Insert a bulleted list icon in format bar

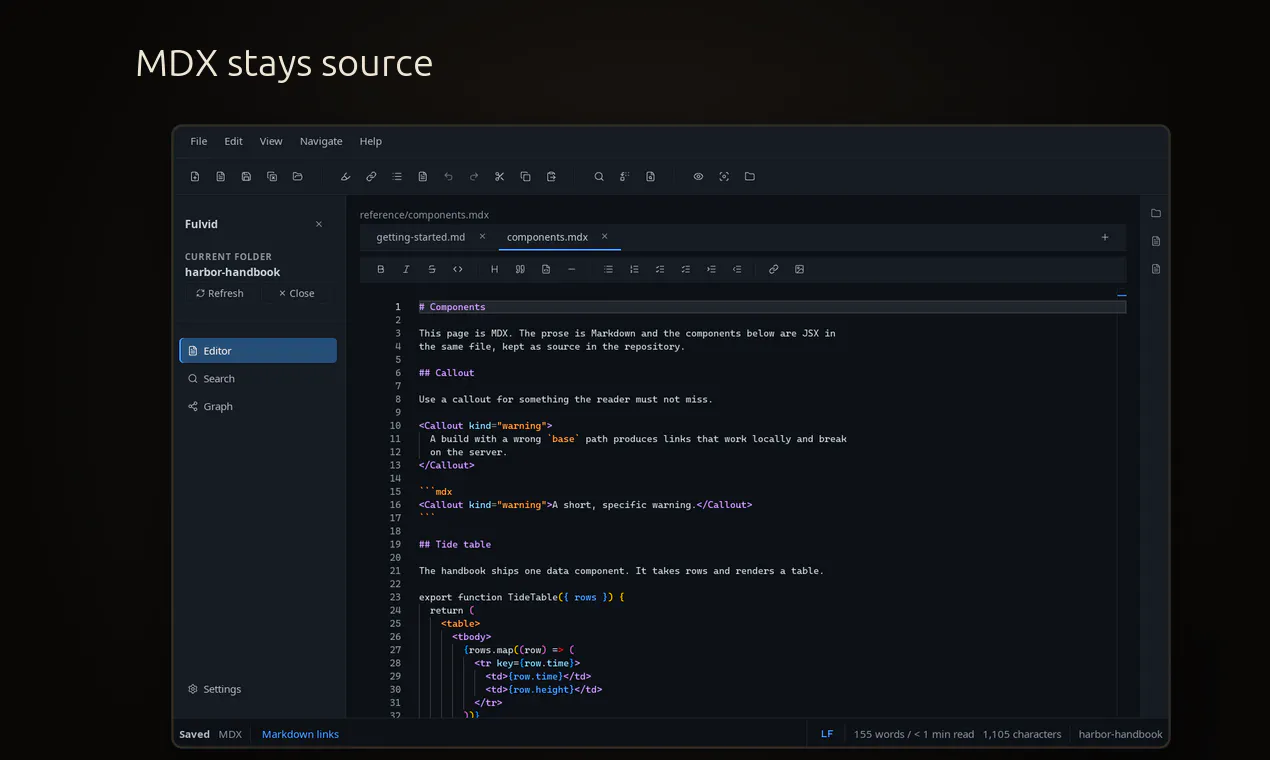tap(608, 269)
